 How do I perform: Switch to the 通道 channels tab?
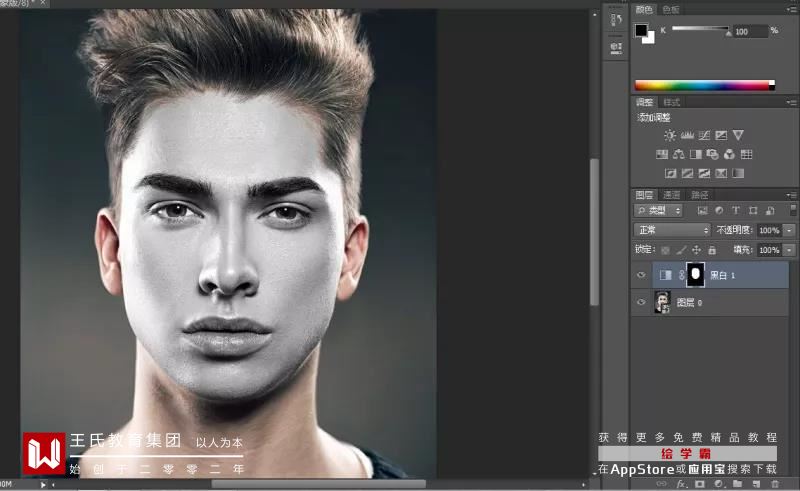click(x=671, y=195)
